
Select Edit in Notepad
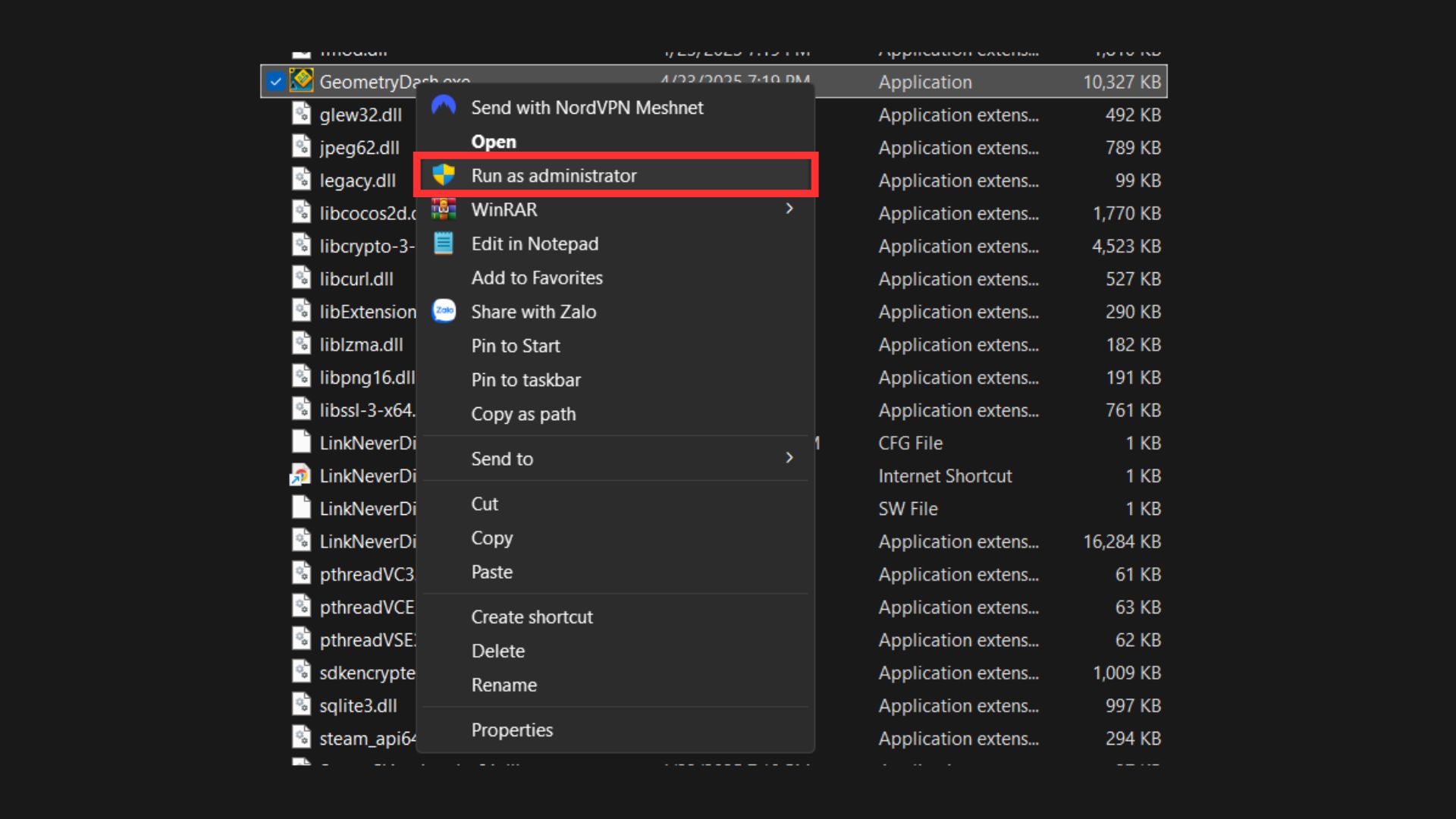(535, 243)
